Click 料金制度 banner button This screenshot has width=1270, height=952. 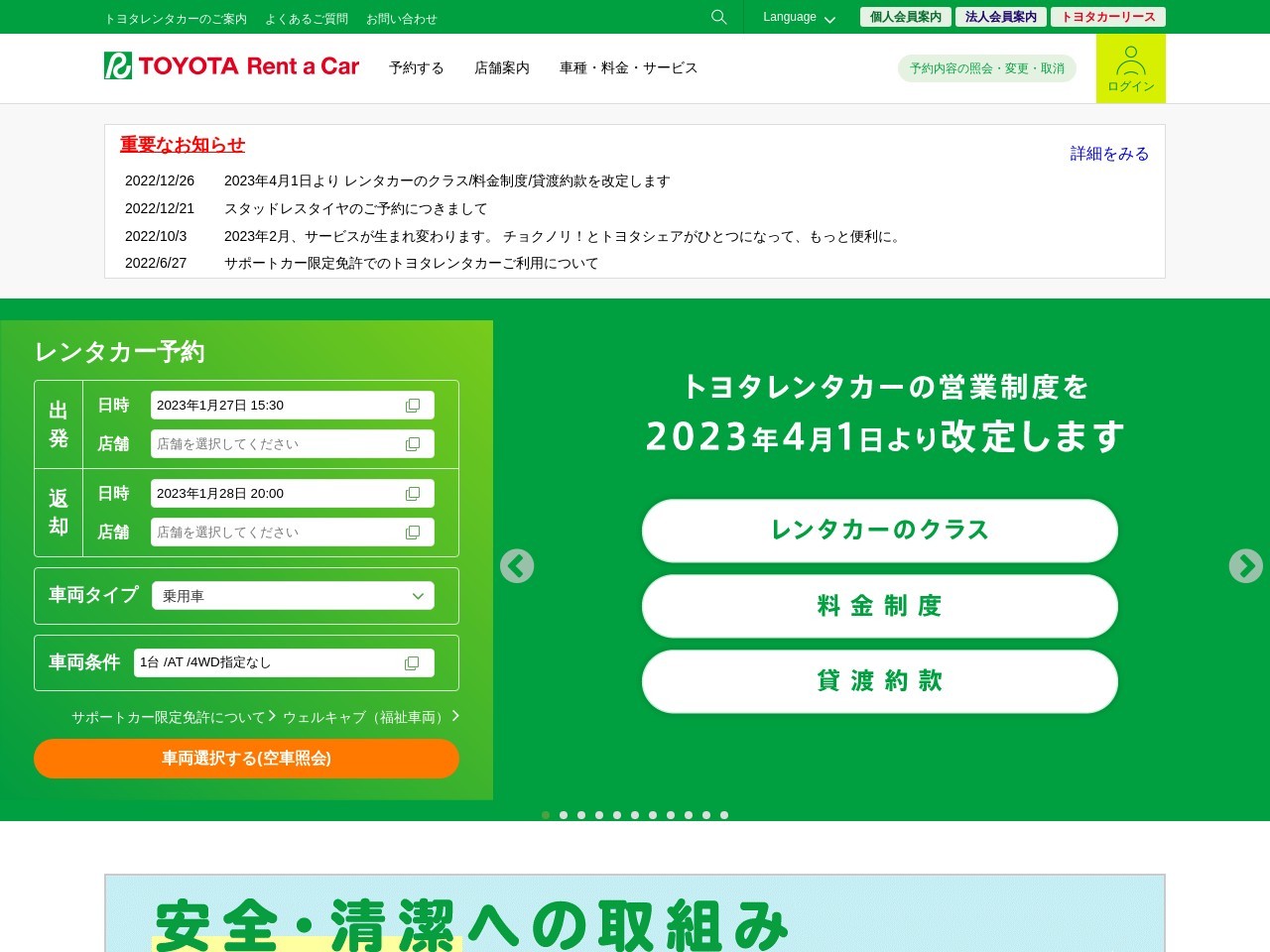pos(880,606)
